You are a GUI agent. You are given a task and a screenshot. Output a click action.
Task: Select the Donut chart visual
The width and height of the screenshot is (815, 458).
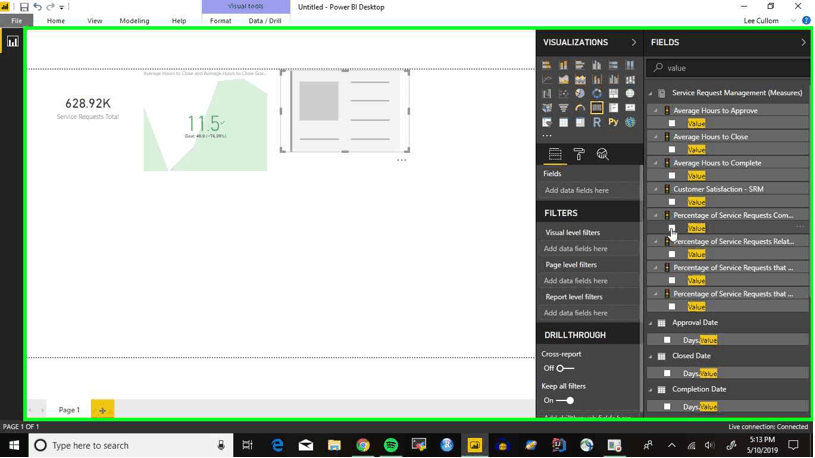coord(597,94)
